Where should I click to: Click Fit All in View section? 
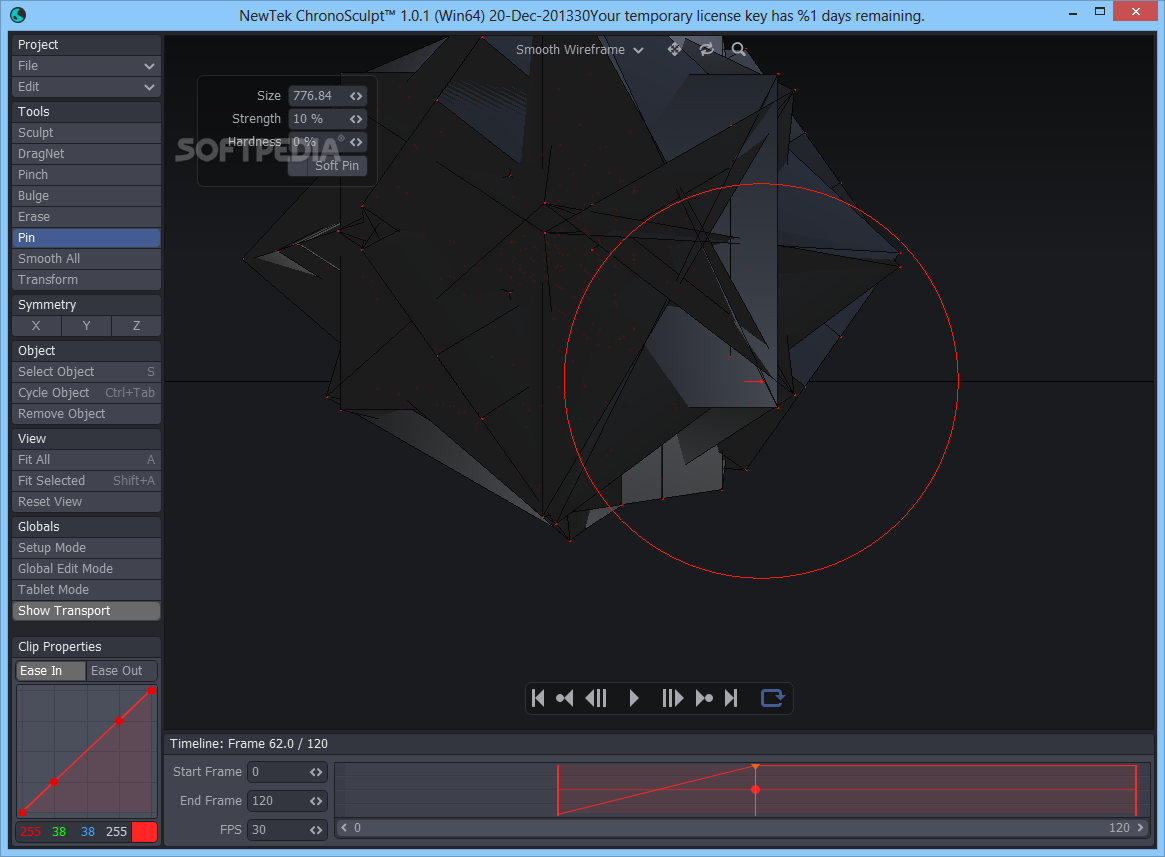(x=86, y=460)
